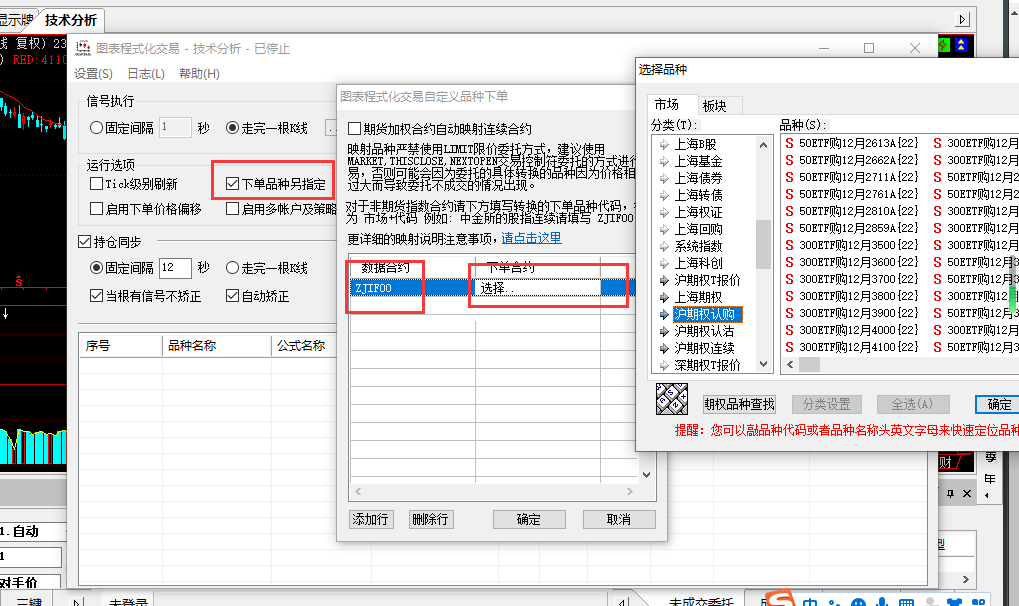
Task: Expand the 深期权T报价 category
Action: pyautogui.click(x=664, y=365)
